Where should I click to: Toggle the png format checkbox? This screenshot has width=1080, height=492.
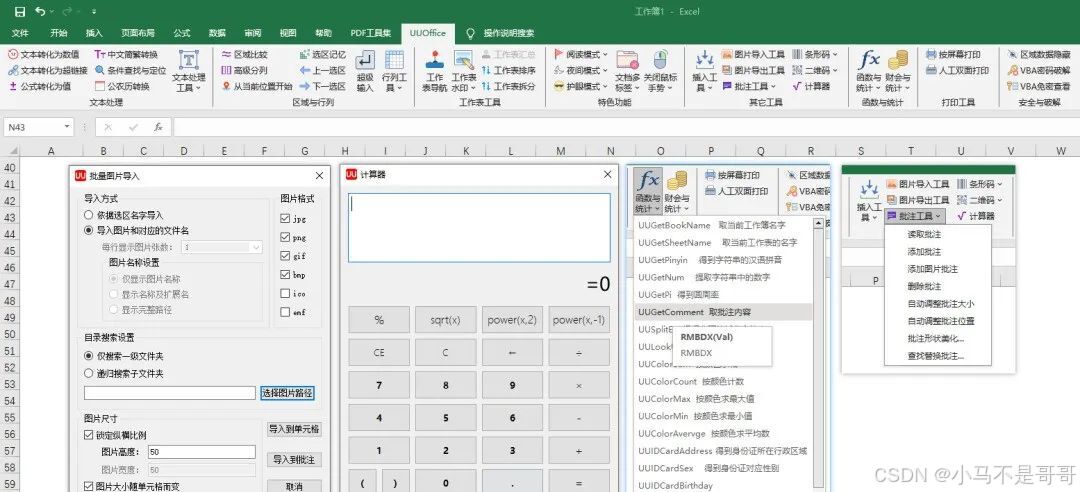(x=285, y=237)
